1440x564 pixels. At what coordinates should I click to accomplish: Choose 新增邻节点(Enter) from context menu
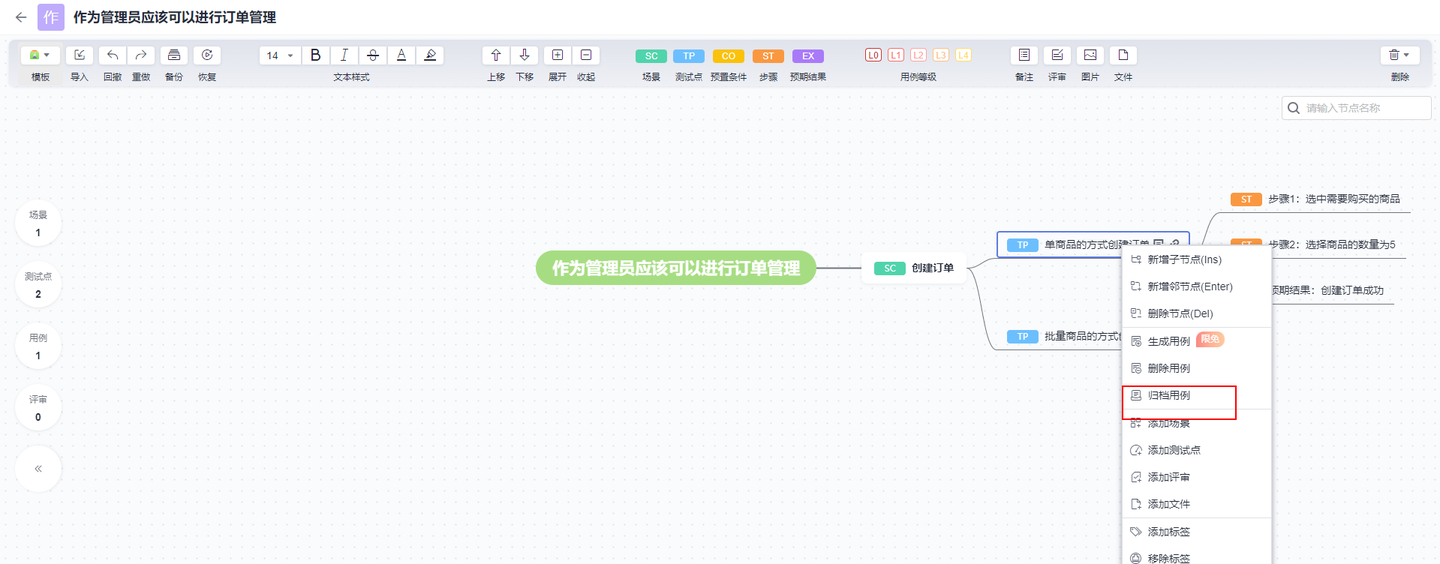pyautogui.click(x=1197, y=287)
